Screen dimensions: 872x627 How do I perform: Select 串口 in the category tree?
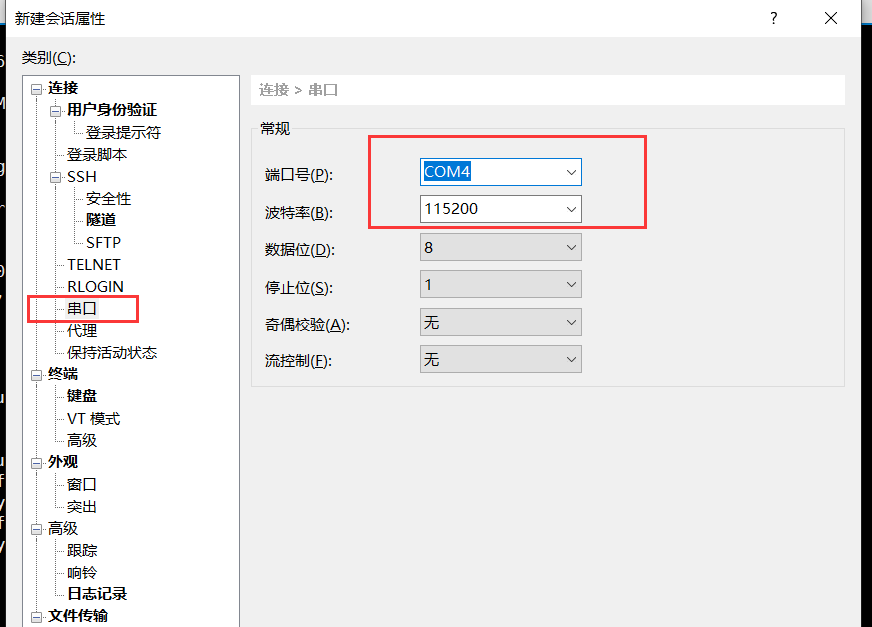click(82, 308)
